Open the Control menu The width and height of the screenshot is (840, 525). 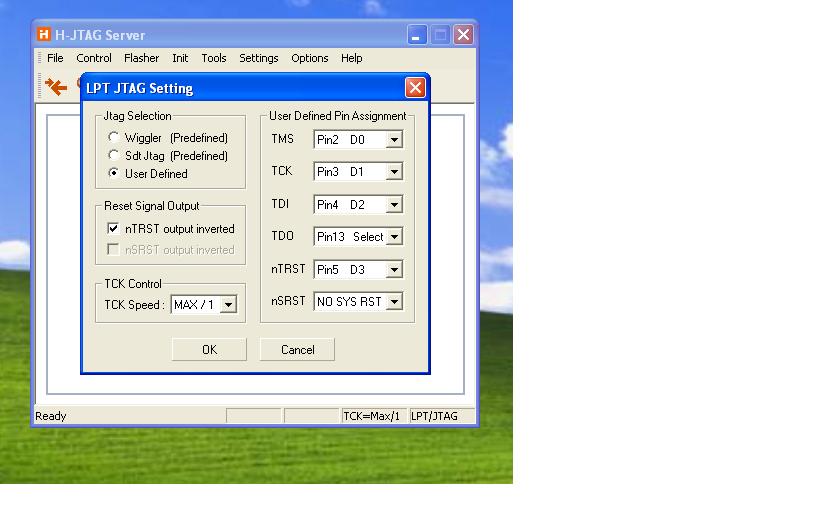94,58
